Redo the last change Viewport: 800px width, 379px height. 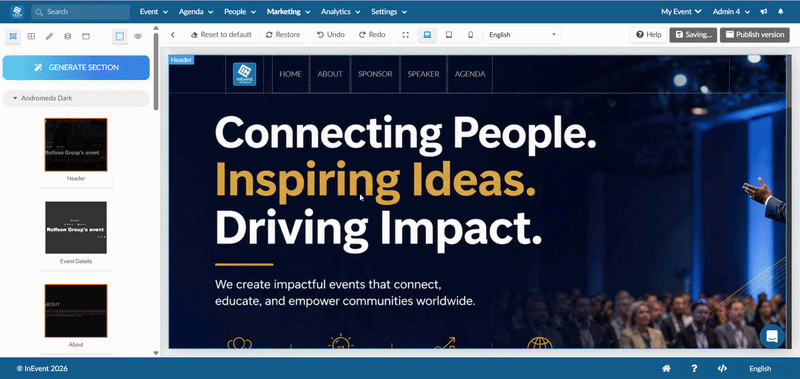[x=372, y=35]
